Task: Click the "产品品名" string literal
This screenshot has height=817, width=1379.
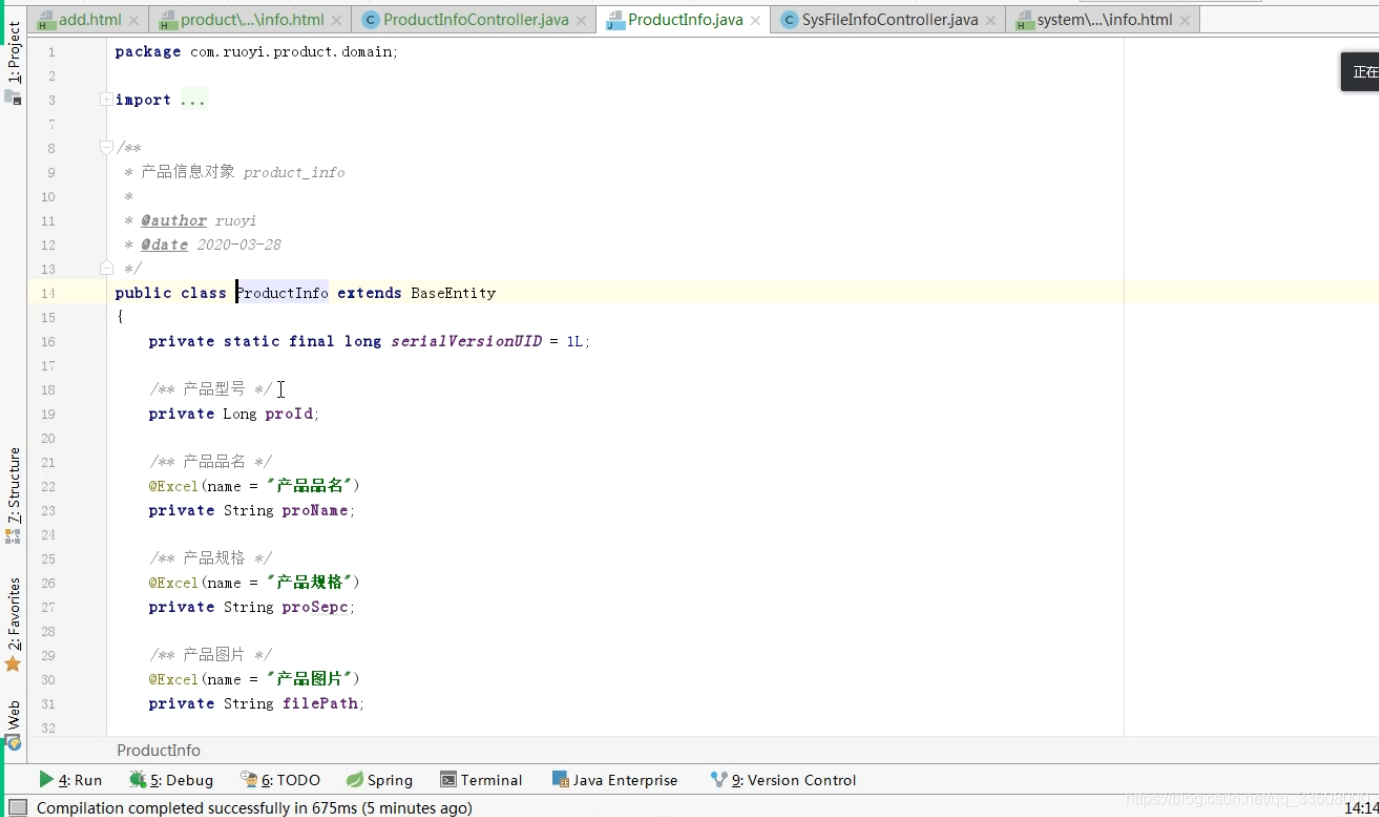Action: pyautogui.click(x=309, y=486)
